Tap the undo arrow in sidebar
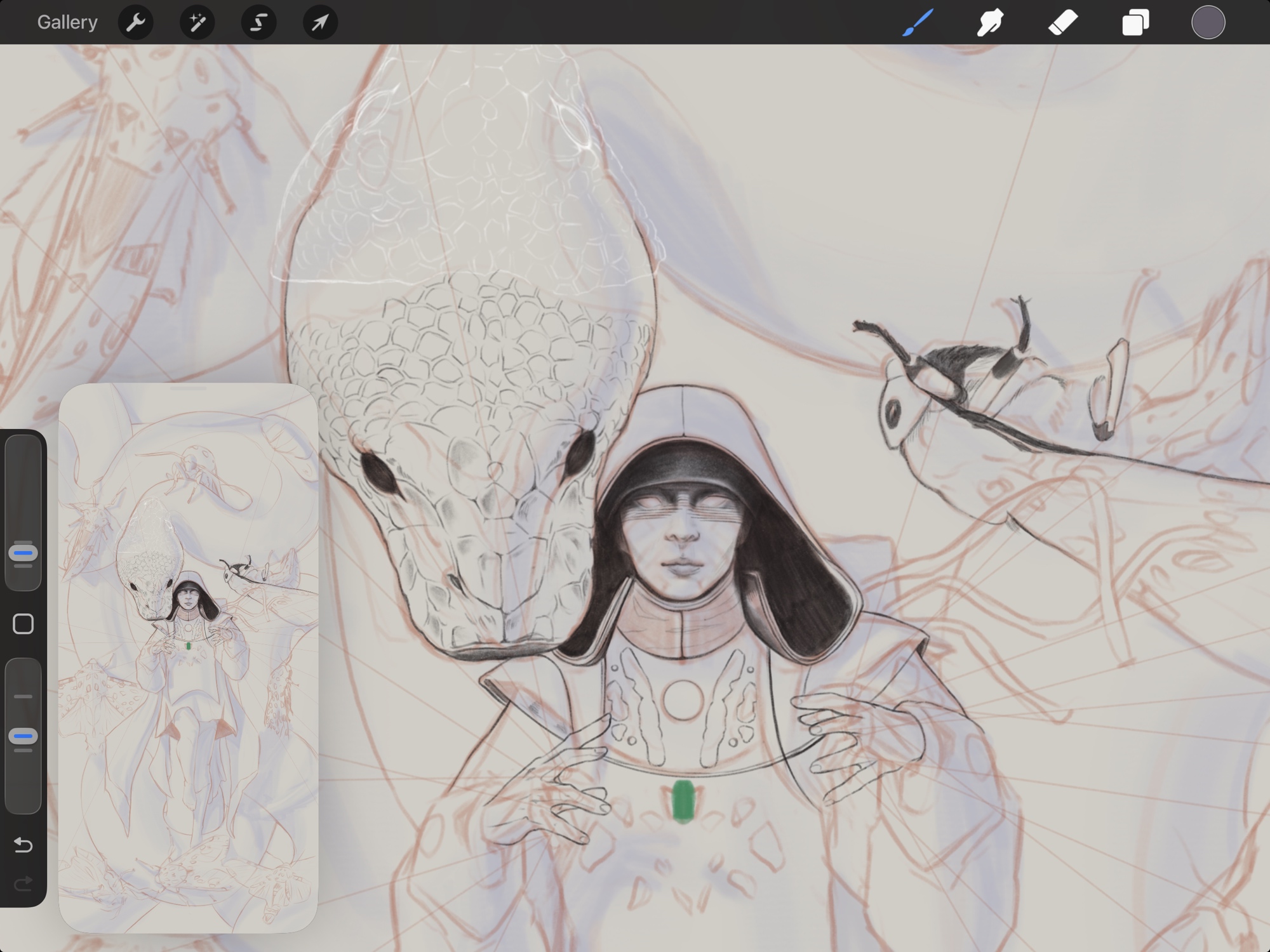 23,845
